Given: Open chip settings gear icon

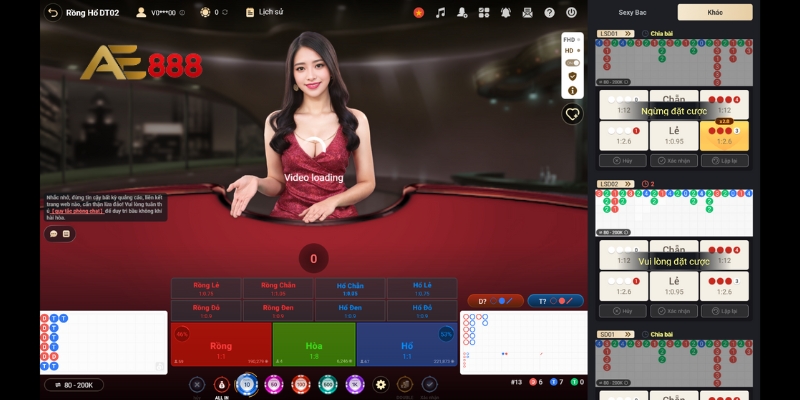Looking at the screenshot, I should 380,385.
